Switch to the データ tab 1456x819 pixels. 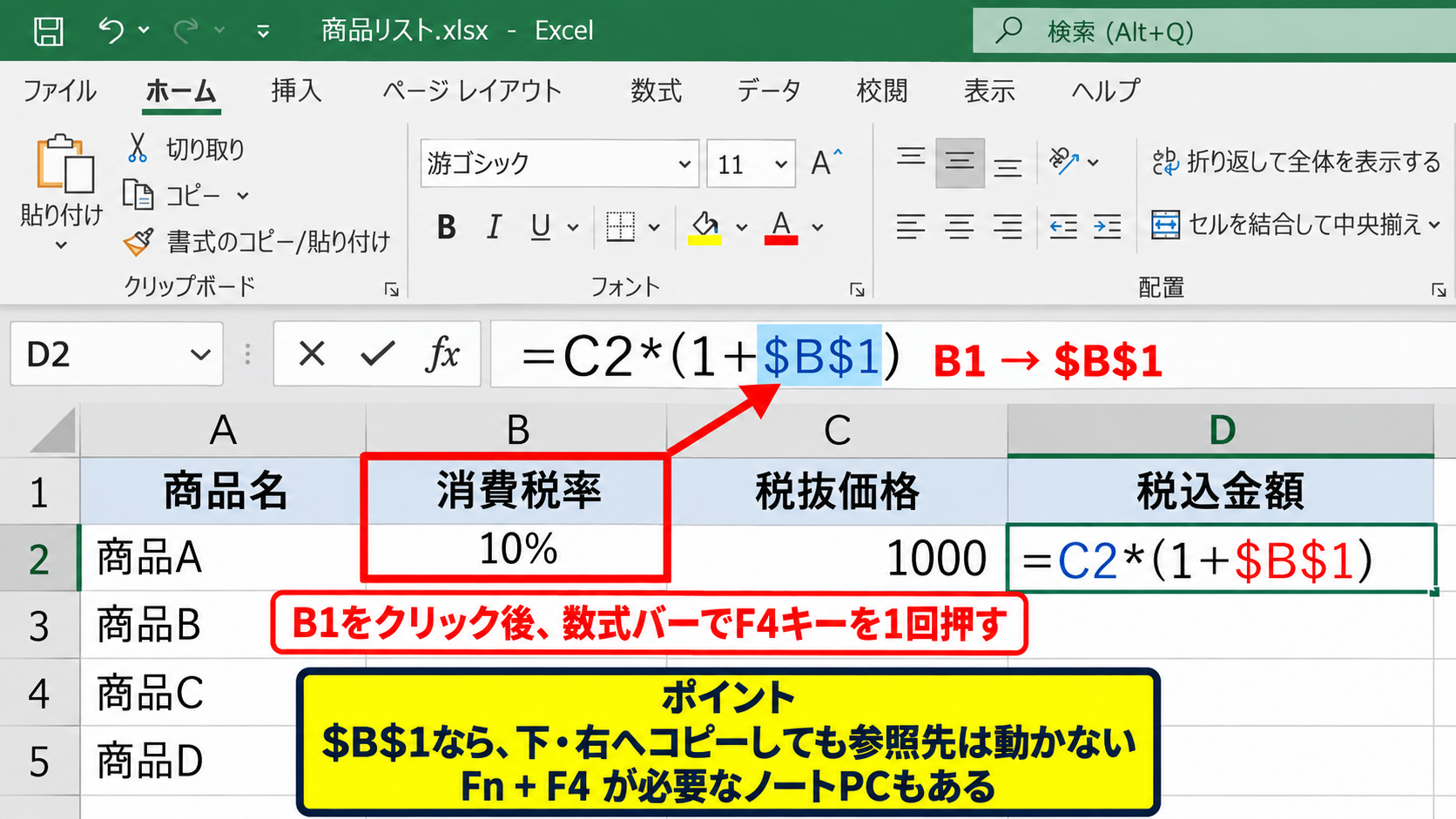769,91
